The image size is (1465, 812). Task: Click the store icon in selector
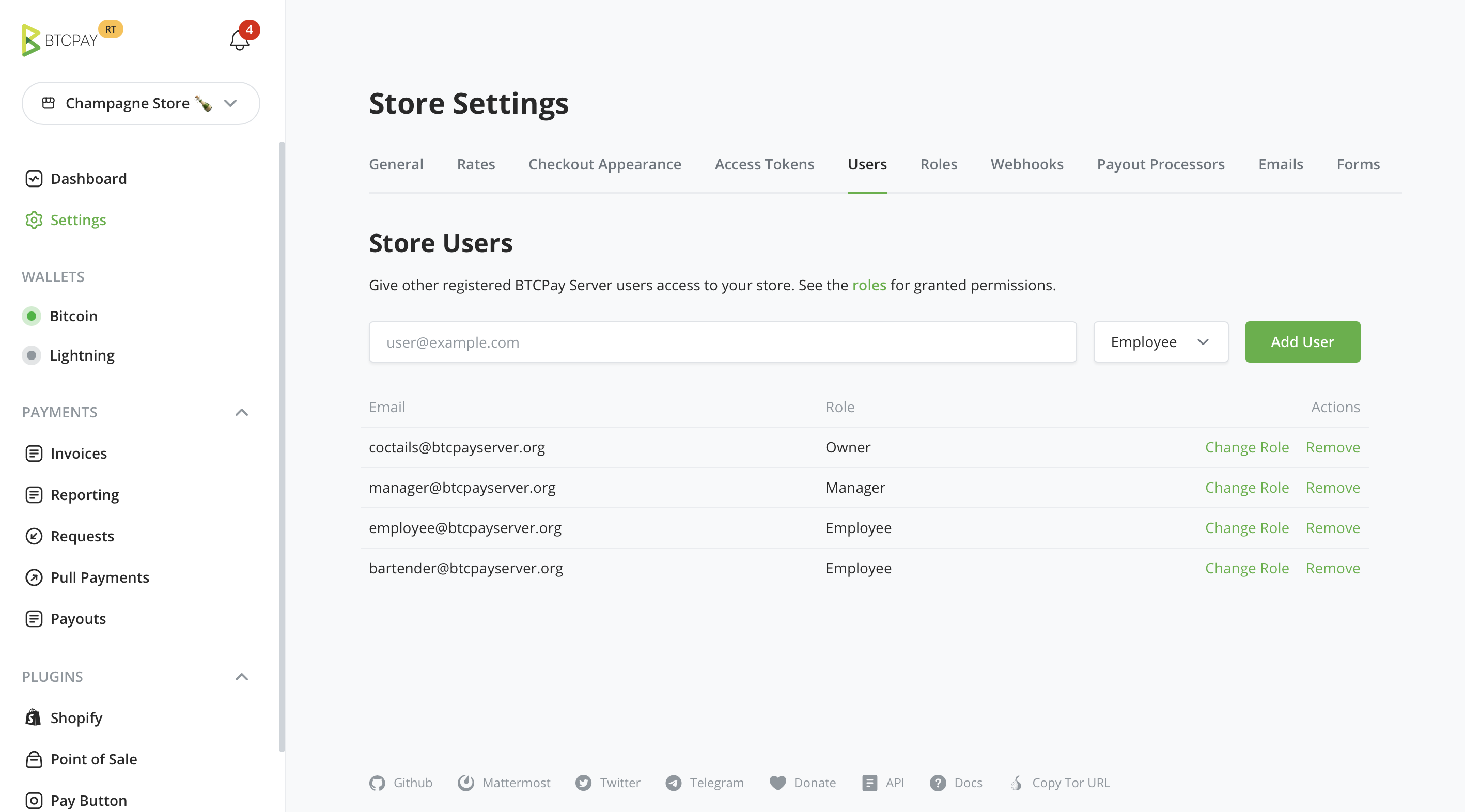(x=49, y=103)
